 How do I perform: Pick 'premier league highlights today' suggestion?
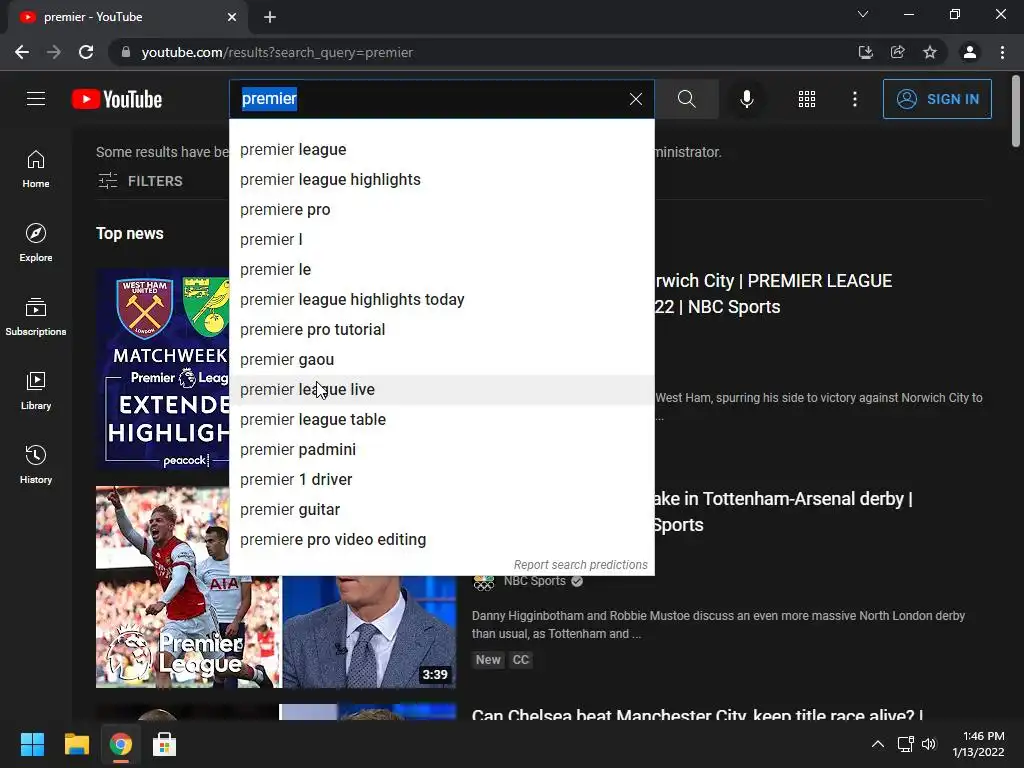click(x=441, y=300)
